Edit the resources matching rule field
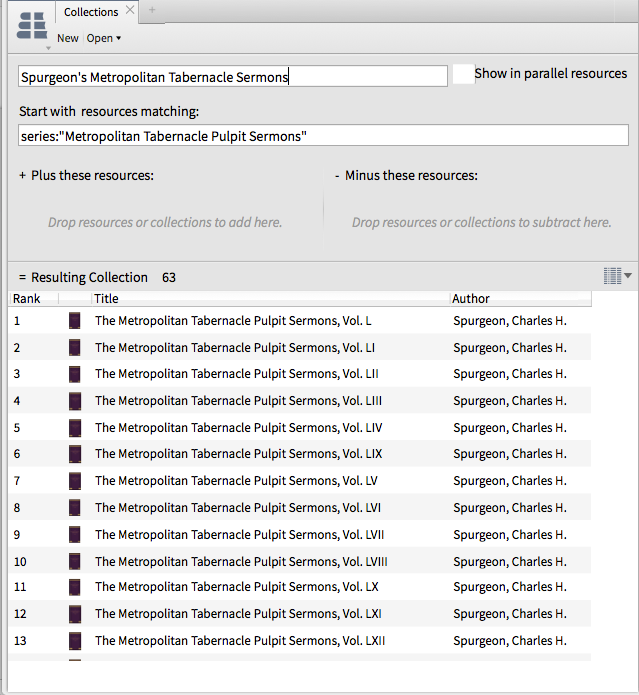 pyautogui.click(x=323, y=135)
